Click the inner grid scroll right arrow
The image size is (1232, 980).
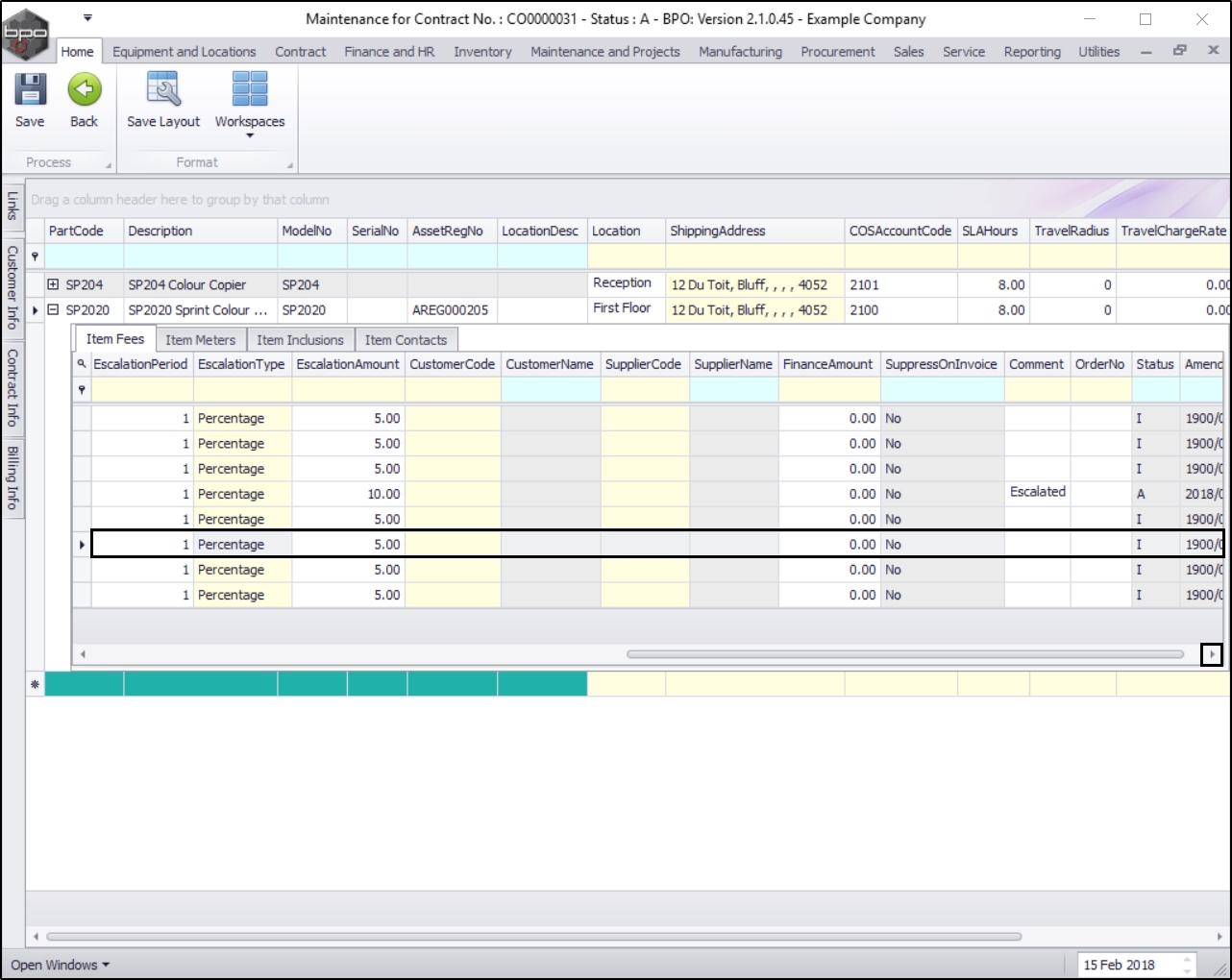click(x=1212, y=654)
